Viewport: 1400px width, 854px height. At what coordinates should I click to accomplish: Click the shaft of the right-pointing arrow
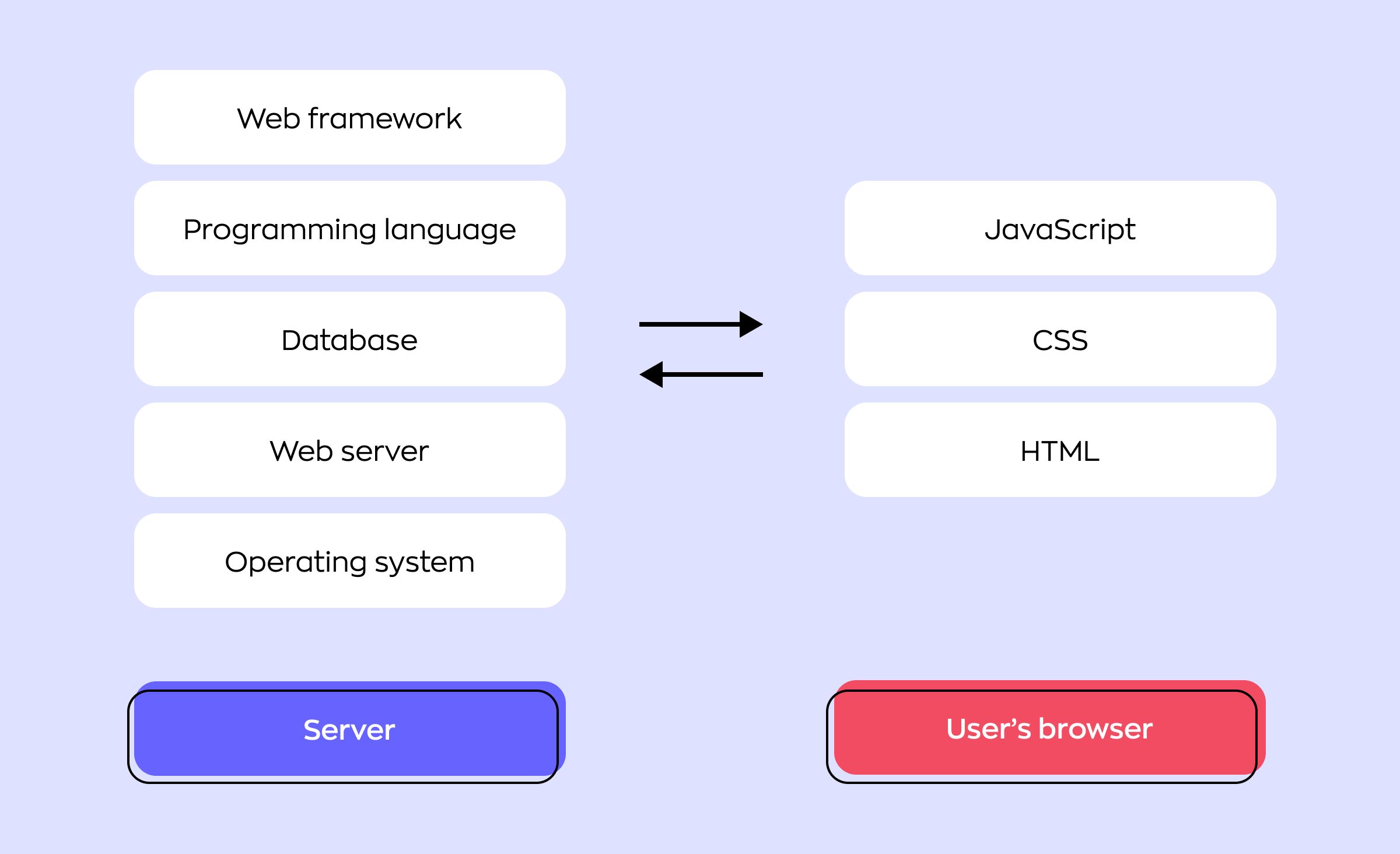pyautogui.click(x=688, y=324)
